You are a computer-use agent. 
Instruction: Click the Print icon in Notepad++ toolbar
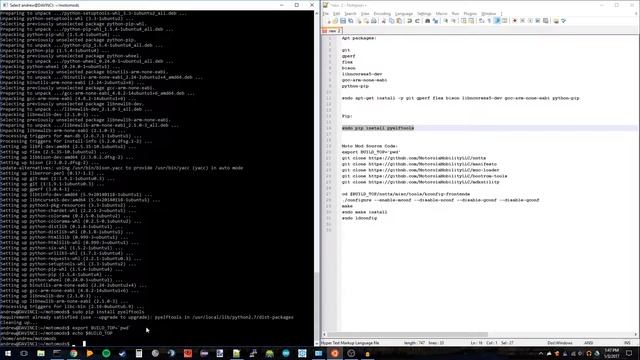(373, 21)
